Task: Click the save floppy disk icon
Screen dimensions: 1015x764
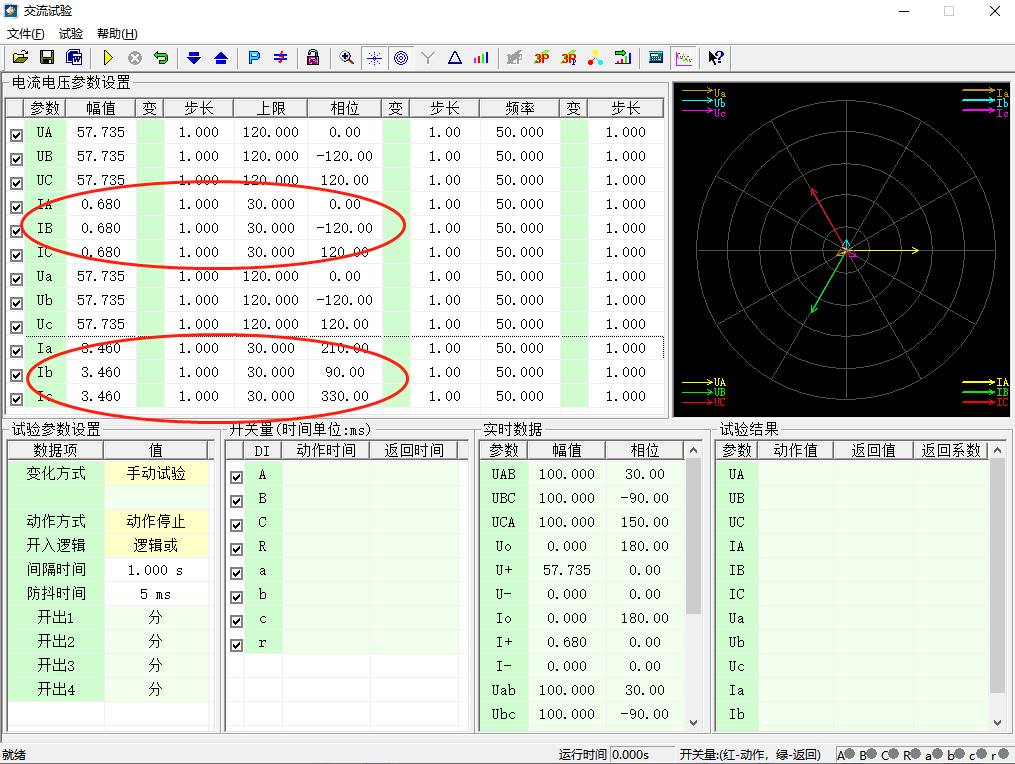Action: (46, 58)
